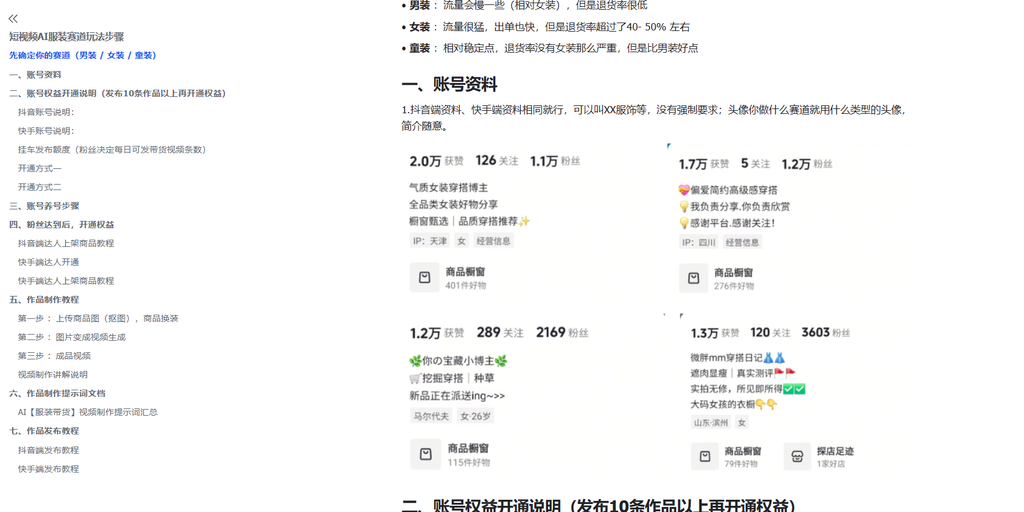This screenshot has height=512, width=1024.
Task: Click 经营信息 tag beside IP：四川
Action: [x=742, y=242]
